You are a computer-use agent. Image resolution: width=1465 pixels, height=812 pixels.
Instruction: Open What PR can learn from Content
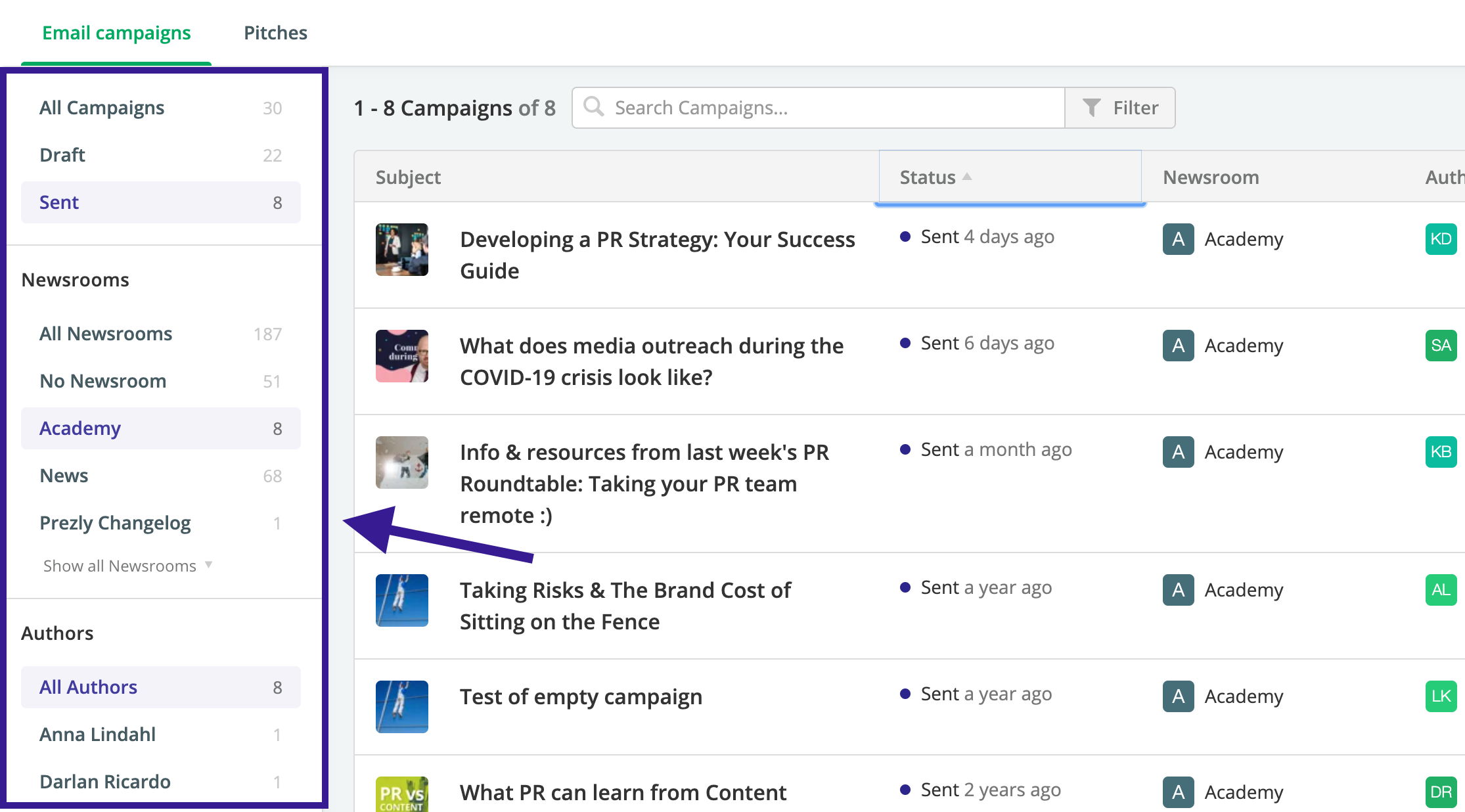click(623, 792)
